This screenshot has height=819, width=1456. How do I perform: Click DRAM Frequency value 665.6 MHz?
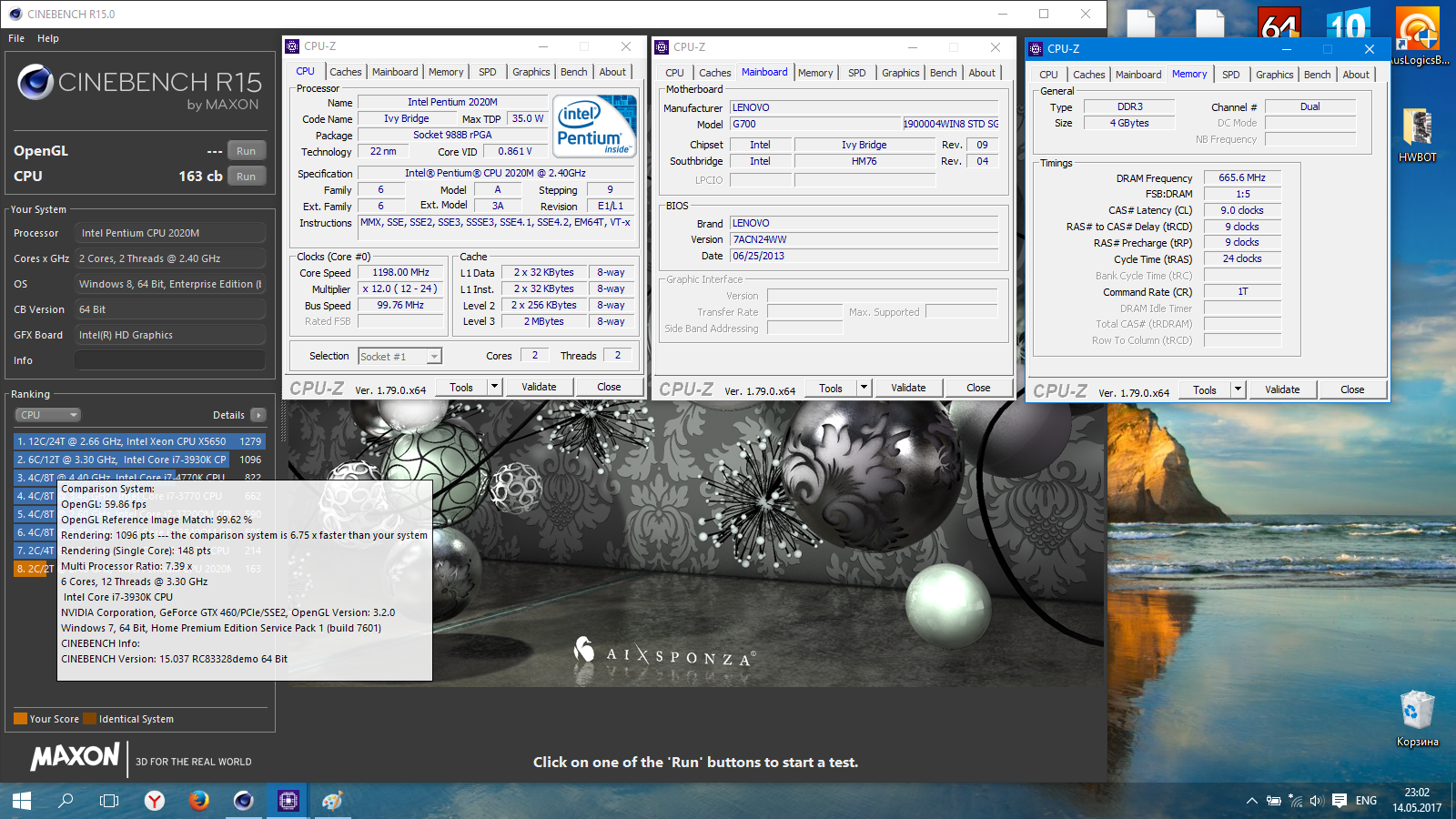click(x=1242, y=178)
